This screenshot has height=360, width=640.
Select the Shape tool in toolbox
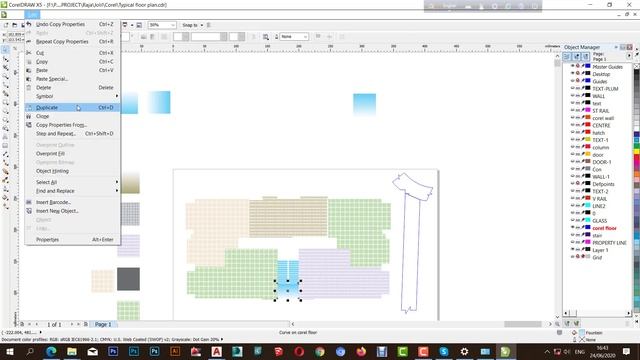click(5, 59)
